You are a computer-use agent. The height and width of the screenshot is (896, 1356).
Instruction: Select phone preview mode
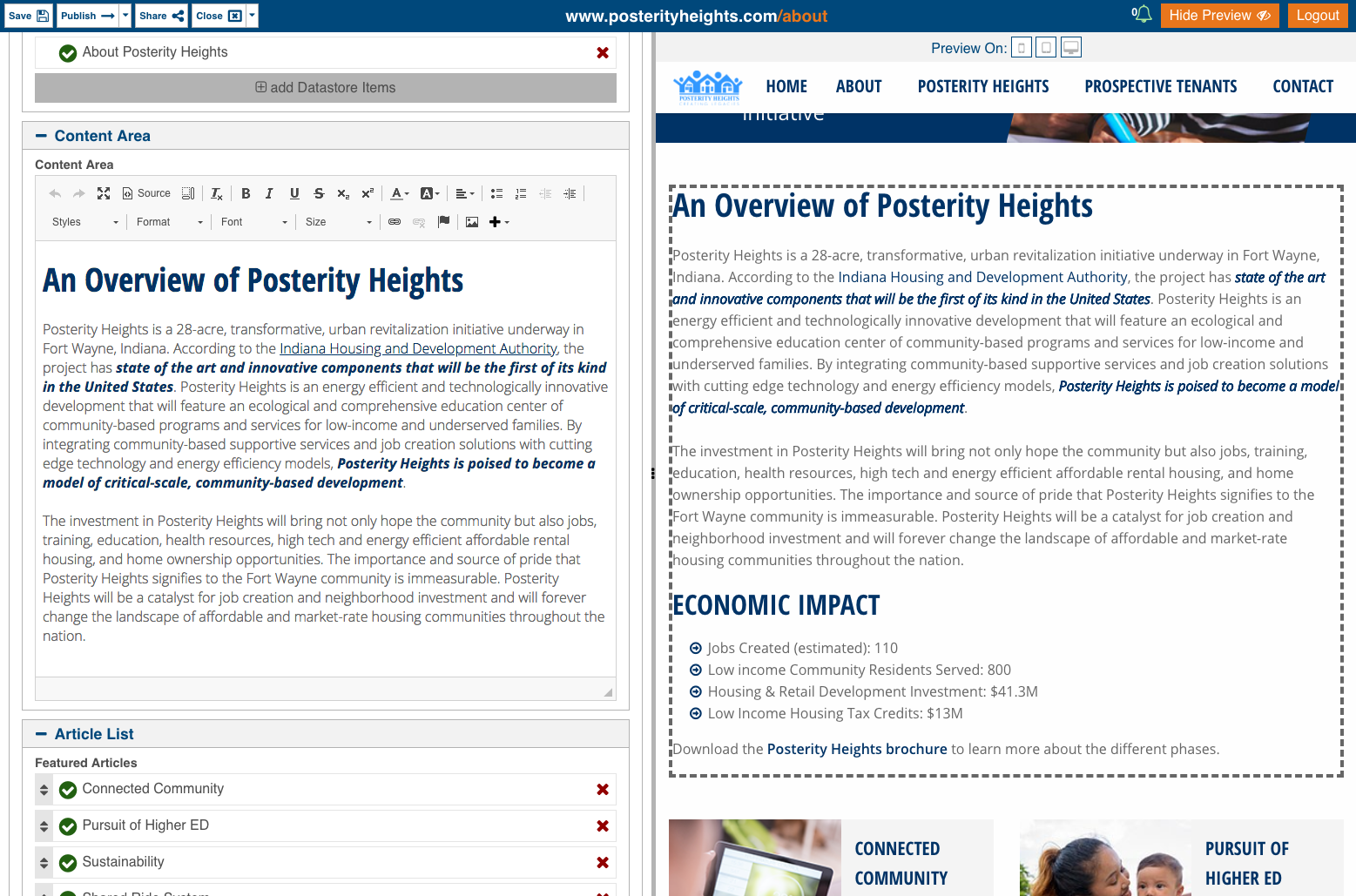pos(1022,48)
